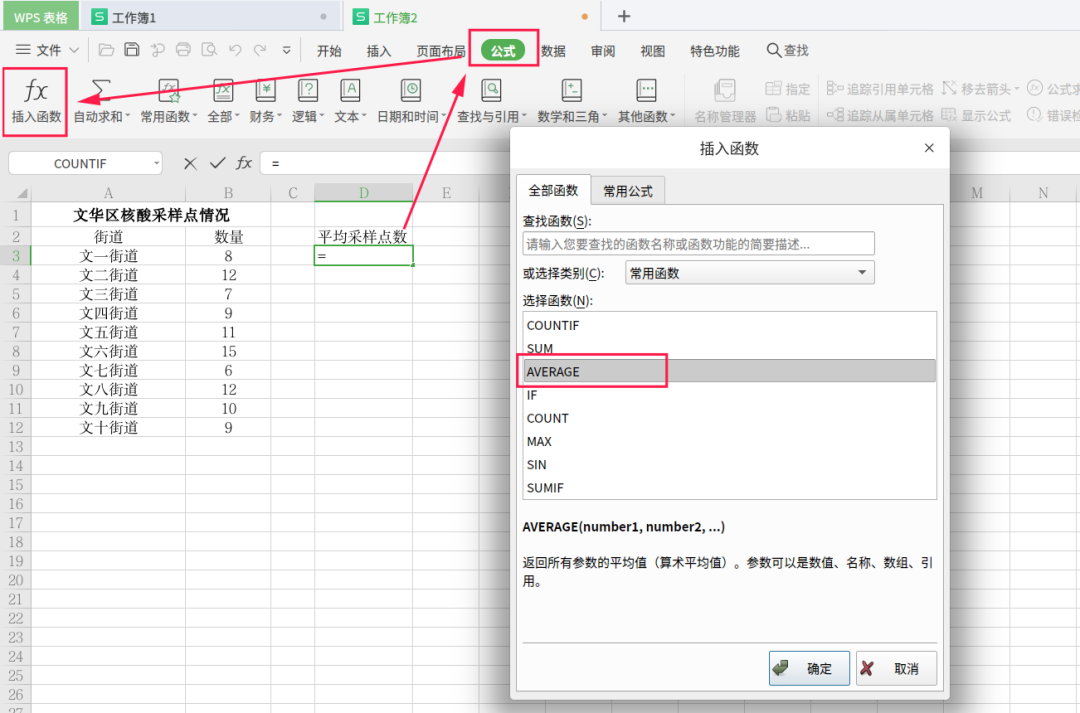Open the File (文件) menu dropdown
Viewport: 1080px width, 713px height.
(47, 50)
